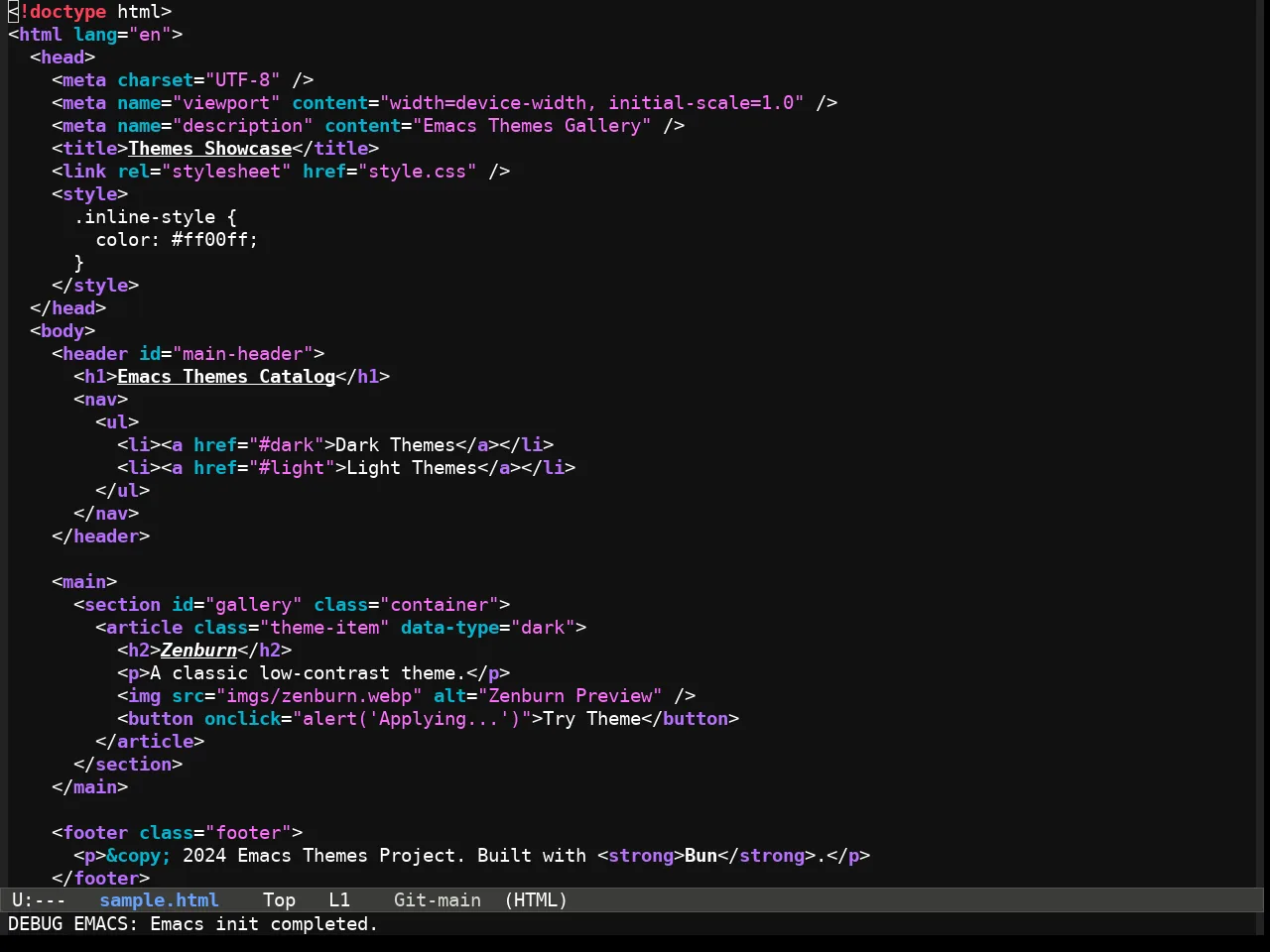Click the Git-main indicator in mode line
The height and width of the screenshot is (952, 1270).
click(438, 900)
